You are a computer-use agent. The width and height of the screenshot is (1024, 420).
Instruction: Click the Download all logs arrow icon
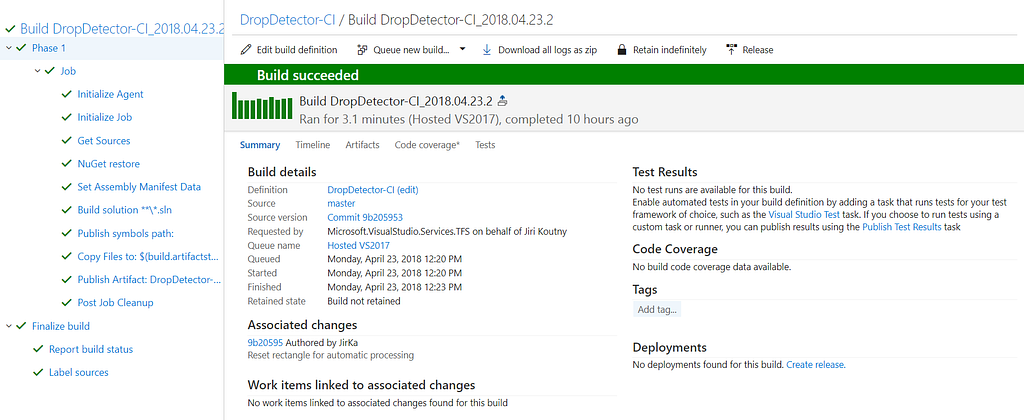tap(487, 50)
